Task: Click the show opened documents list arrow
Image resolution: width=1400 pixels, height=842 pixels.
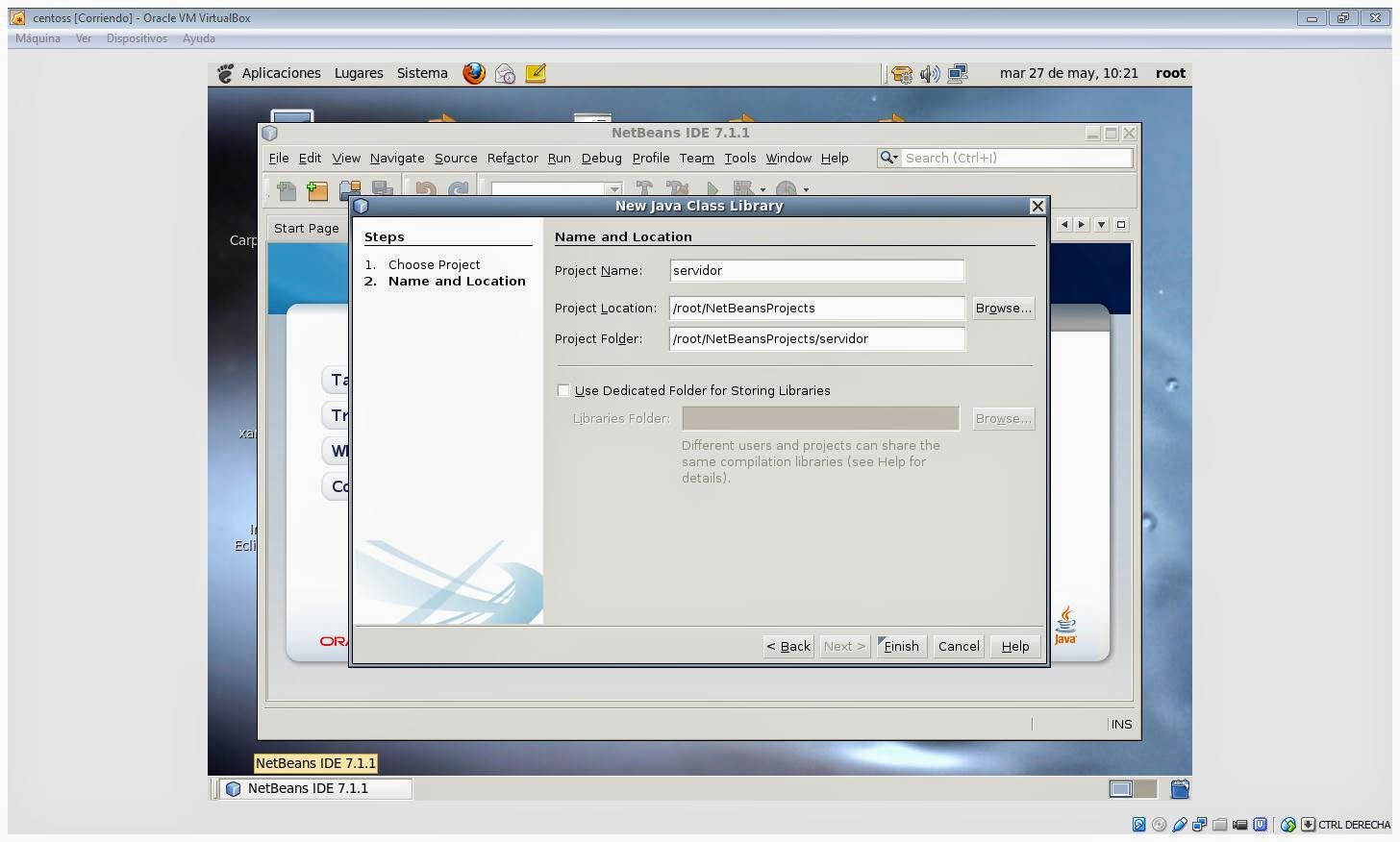Action: 1101,224
